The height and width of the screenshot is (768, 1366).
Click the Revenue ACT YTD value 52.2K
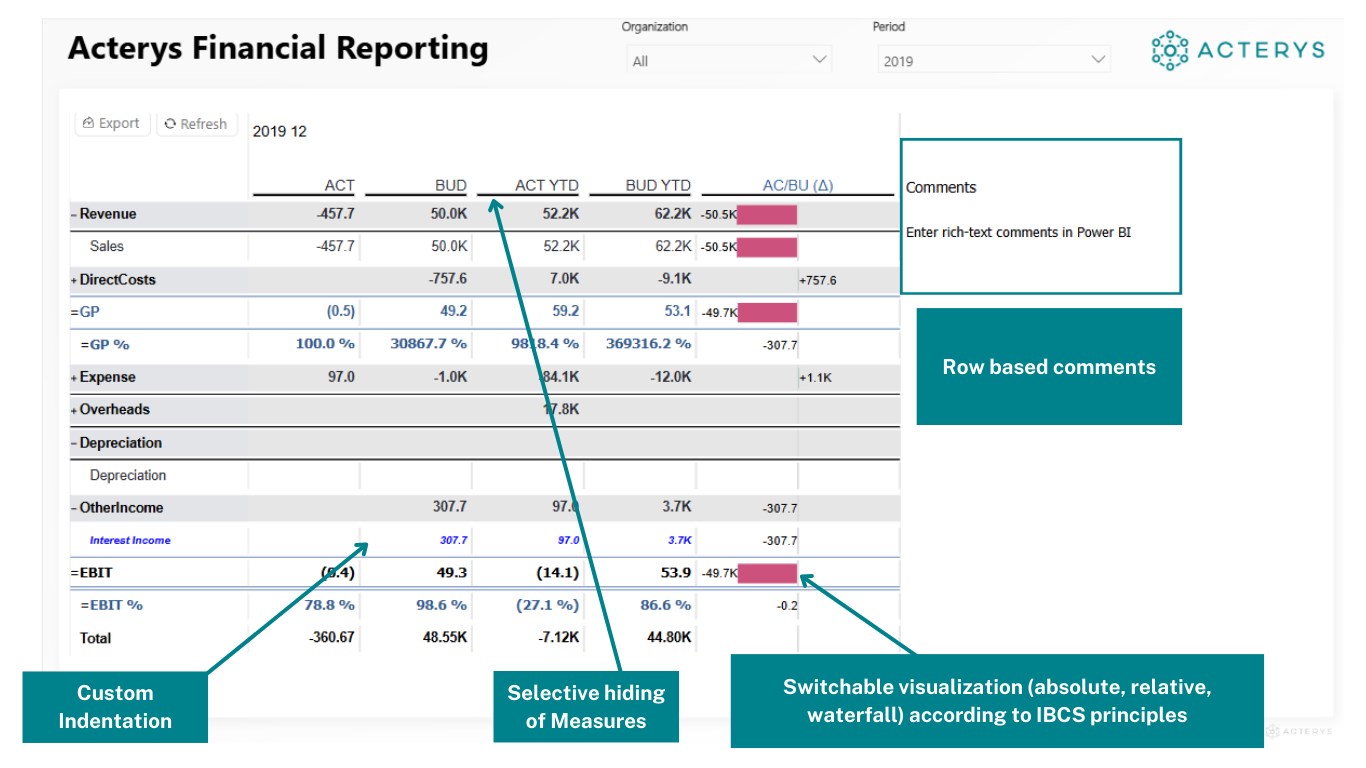point(561,214)
